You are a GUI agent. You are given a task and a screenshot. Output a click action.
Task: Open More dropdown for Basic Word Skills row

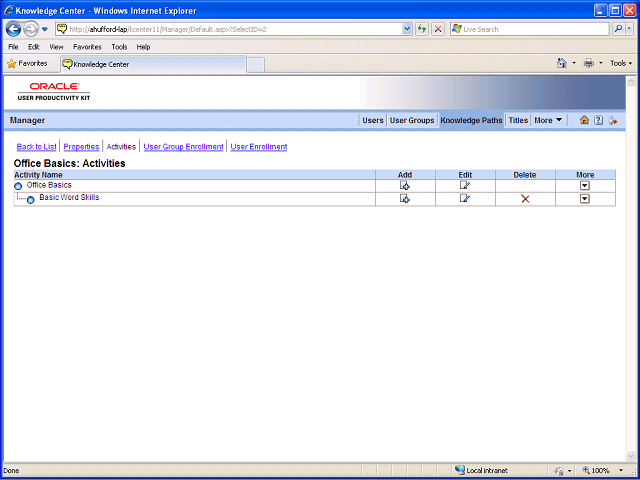[585, 199]
